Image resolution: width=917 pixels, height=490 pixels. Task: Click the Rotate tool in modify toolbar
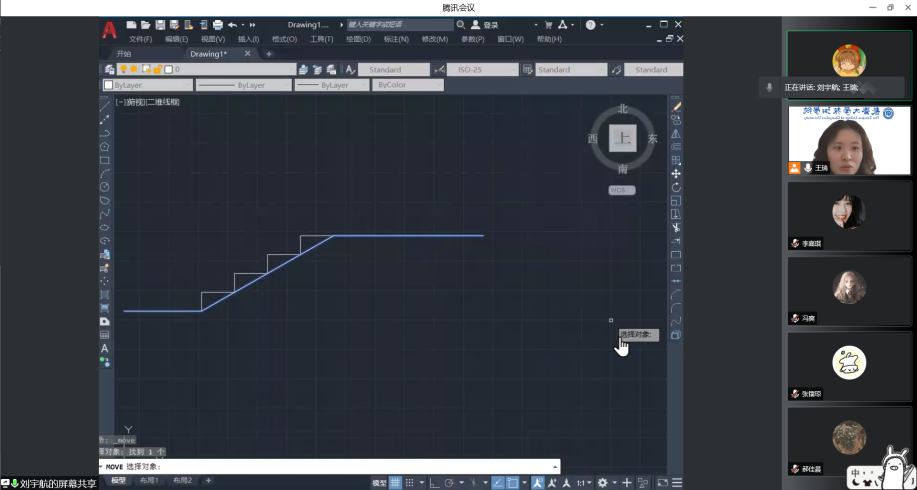(x=676, y=187)
